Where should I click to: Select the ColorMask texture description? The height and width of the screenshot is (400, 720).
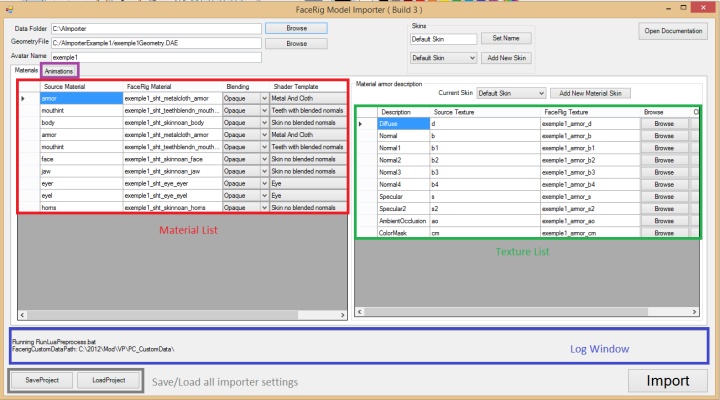(404, 233)
